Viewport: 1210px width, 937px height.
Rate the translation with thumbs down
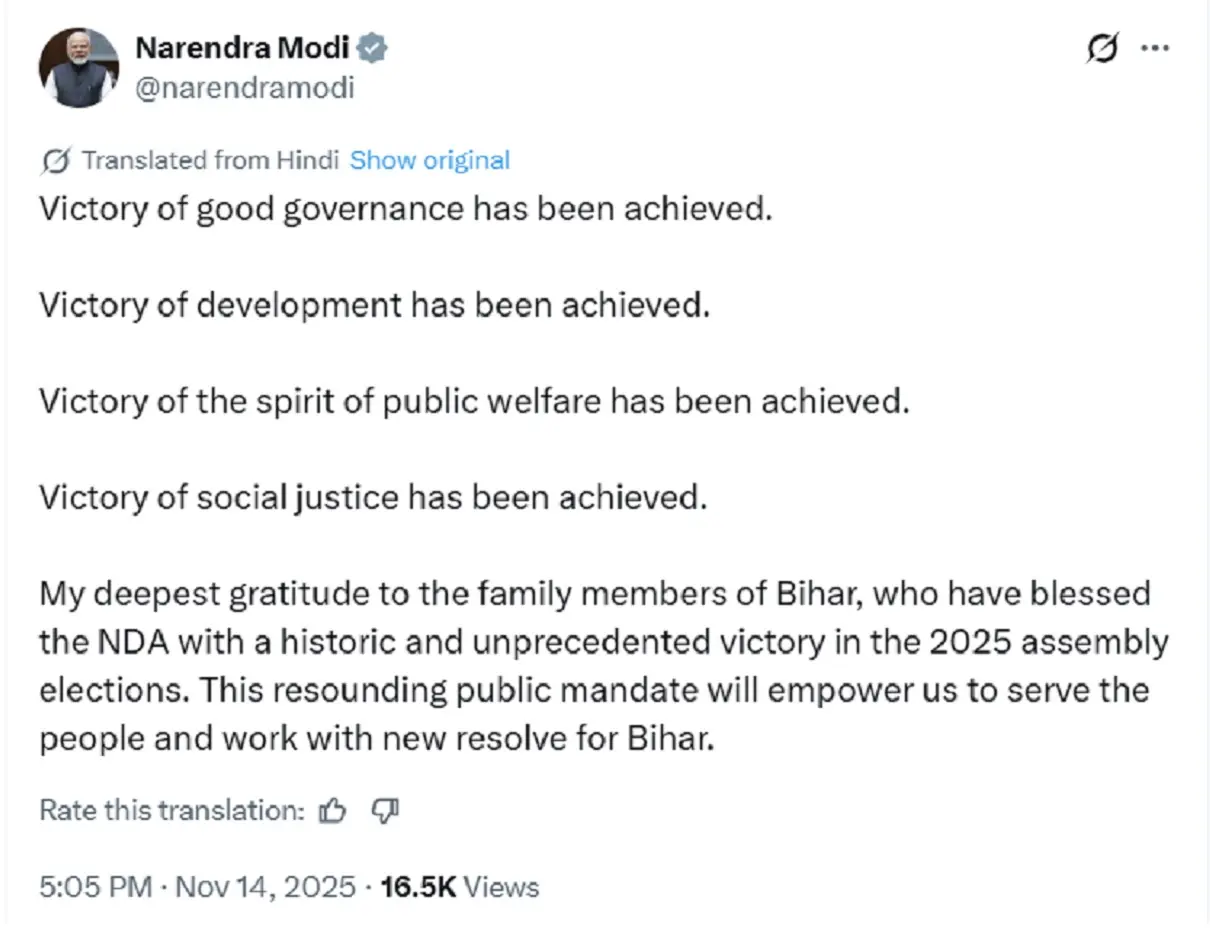[385, 811]
